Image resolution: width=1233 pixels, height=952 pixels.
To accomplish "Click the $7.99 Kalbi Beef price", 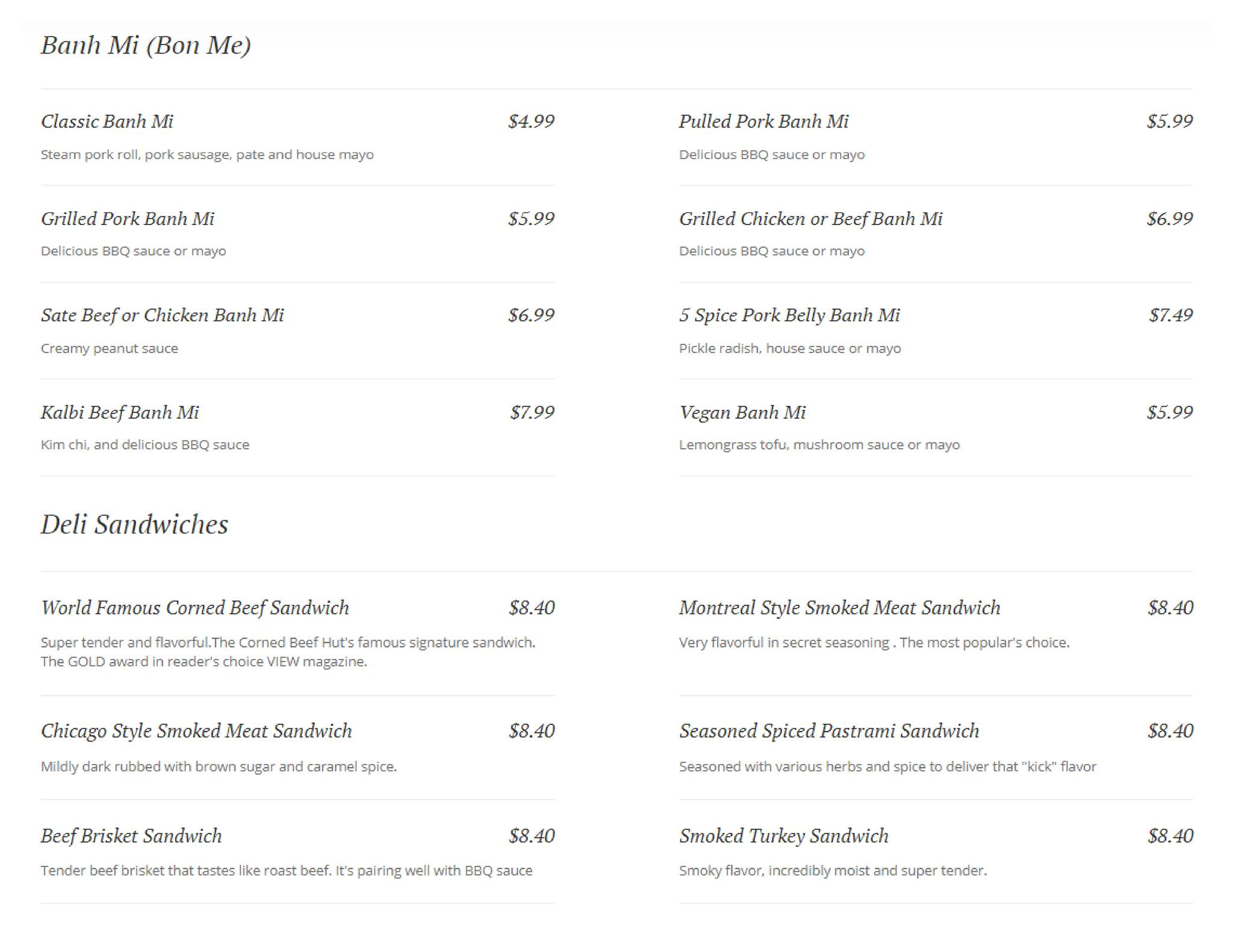I will pos(532,412).
